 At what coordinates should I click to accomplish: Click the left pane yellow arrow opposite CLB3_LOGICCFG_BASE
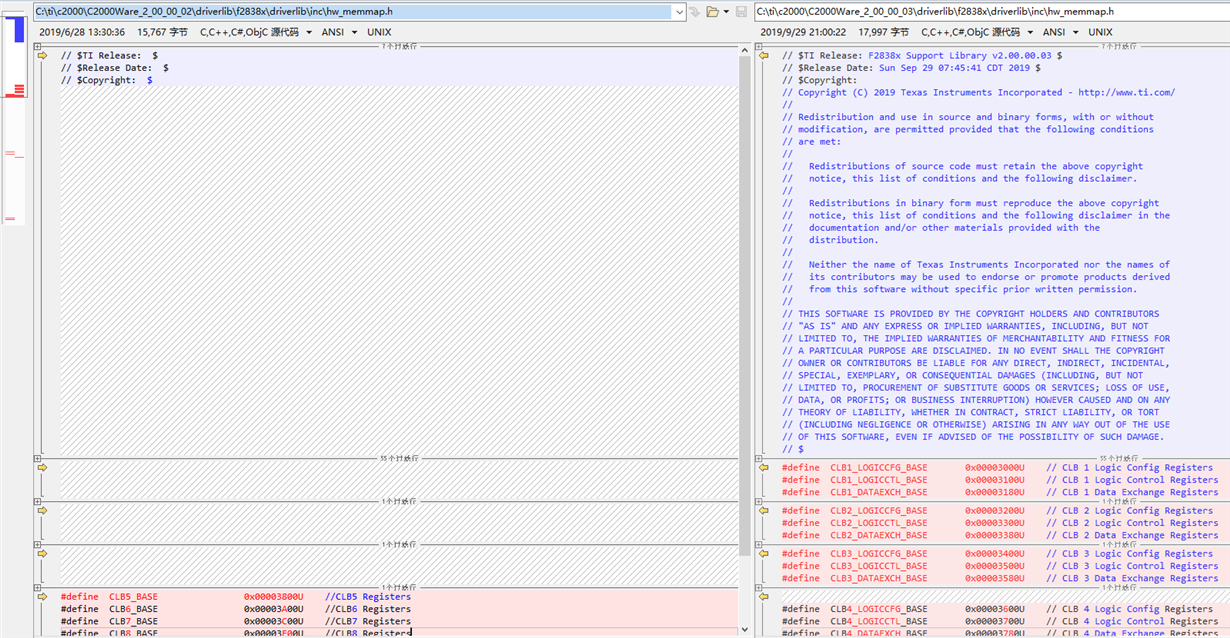42,553
